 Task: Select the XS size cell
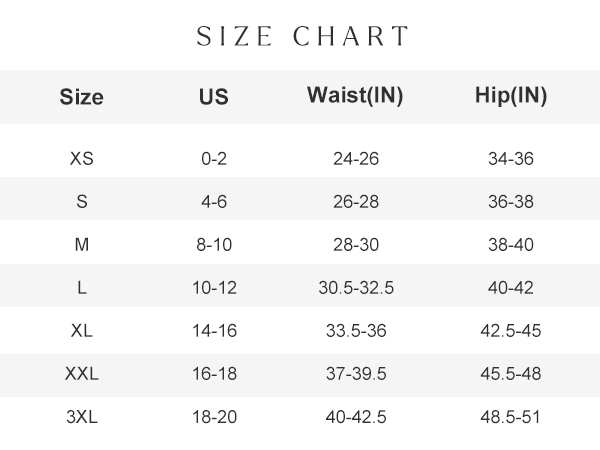click(x=82, y=158)
